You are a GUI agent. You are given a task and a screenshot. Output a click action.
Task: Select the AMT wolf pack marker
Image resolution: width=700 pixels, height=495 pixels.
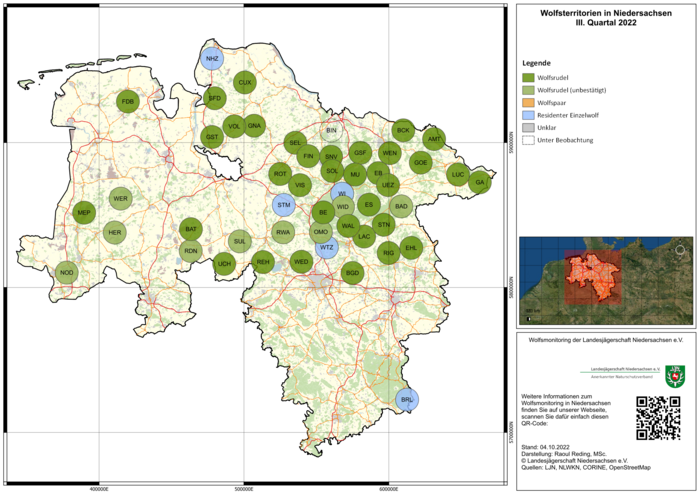[434, 139]
